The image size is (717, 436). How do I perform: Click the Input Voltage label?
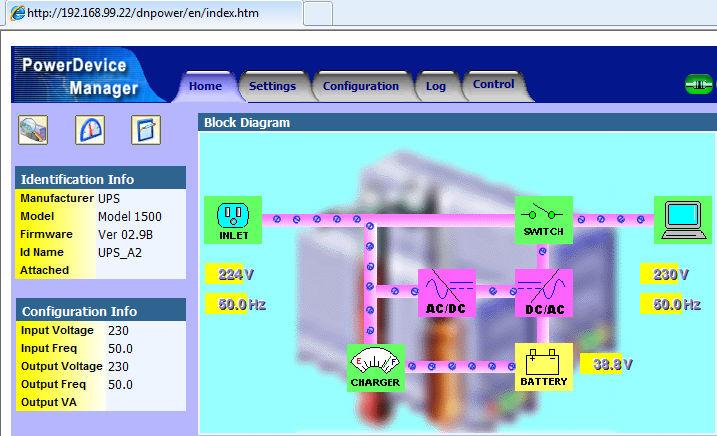click(x=57, y=330)
